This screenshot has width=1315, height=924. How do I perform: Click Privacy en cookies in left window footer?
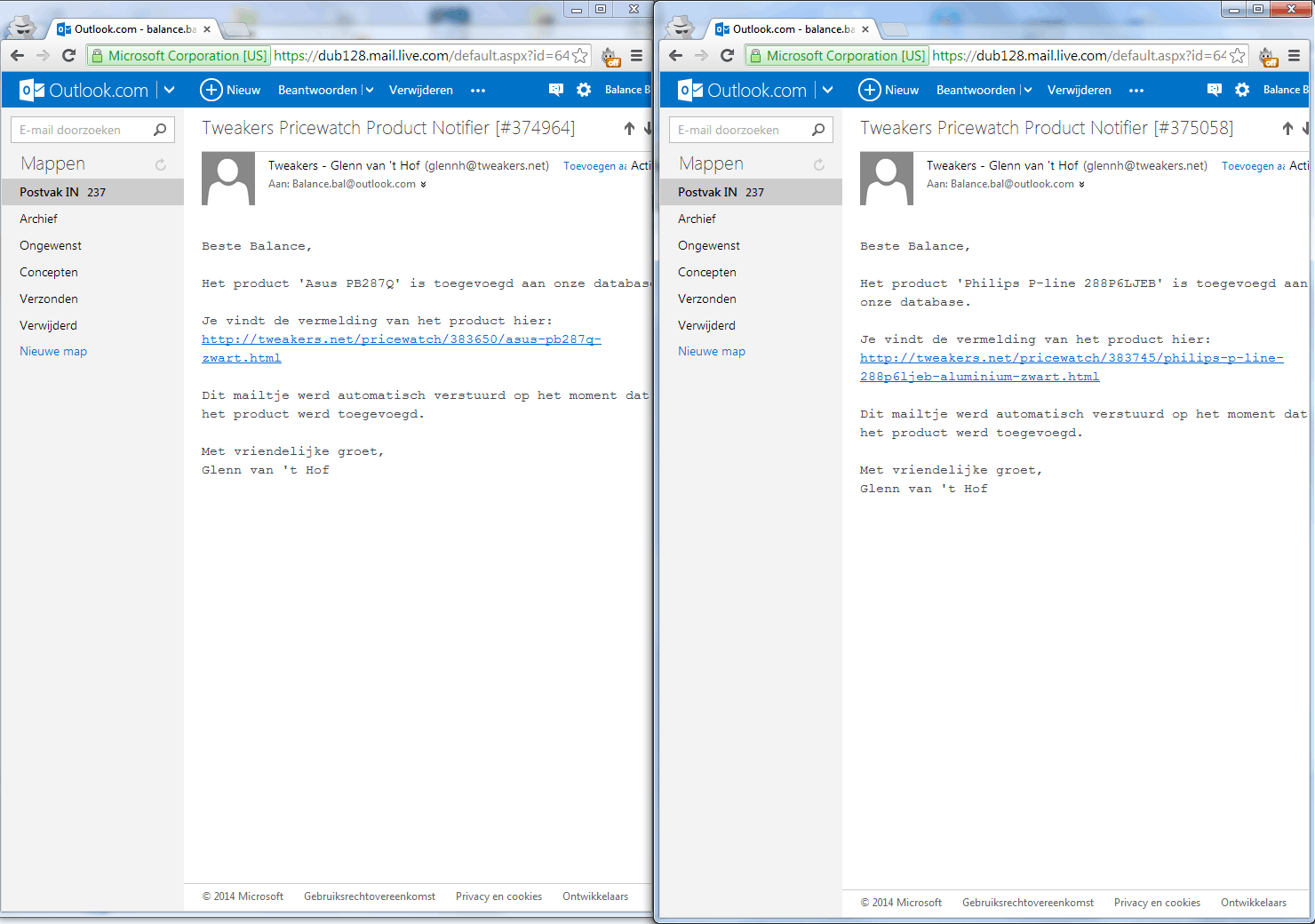point(498,896)
